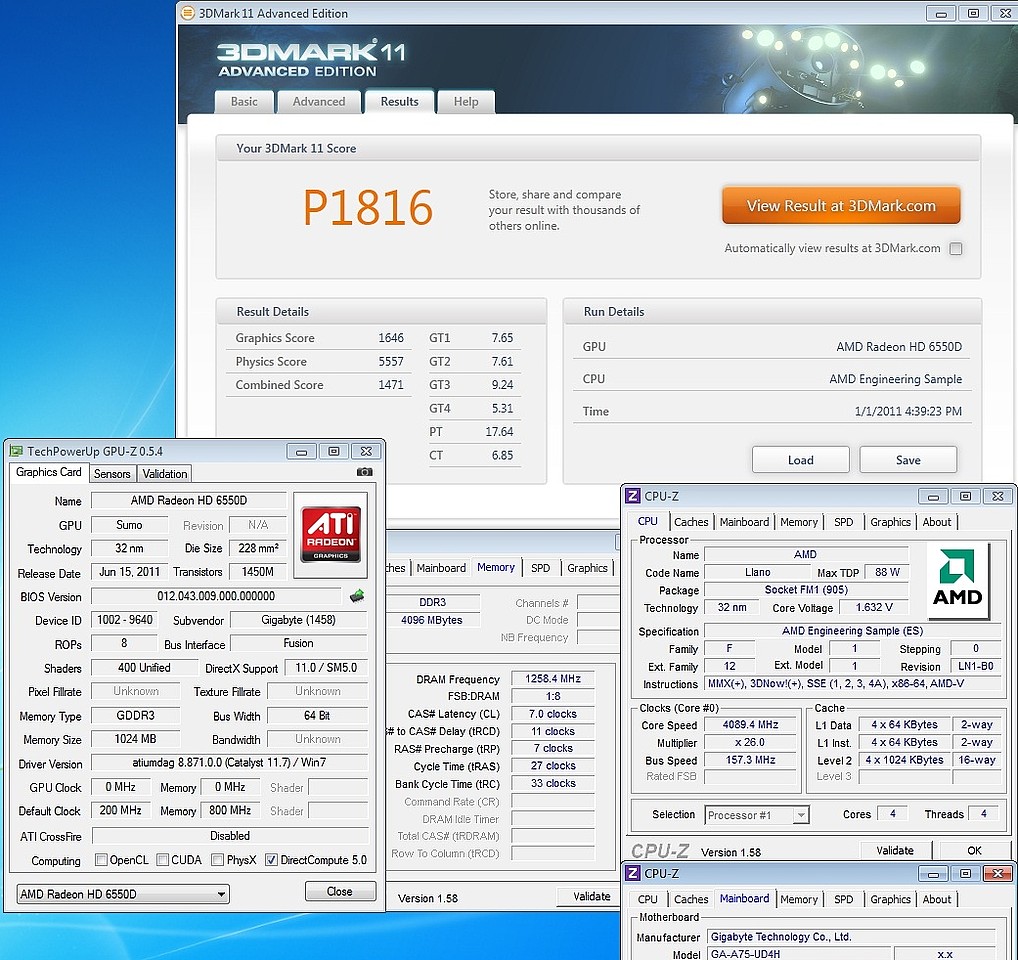The height and width of the screenshot is (960, 1018).
Task: Click the Physics Score value 5557
Action: pos(391,362)
